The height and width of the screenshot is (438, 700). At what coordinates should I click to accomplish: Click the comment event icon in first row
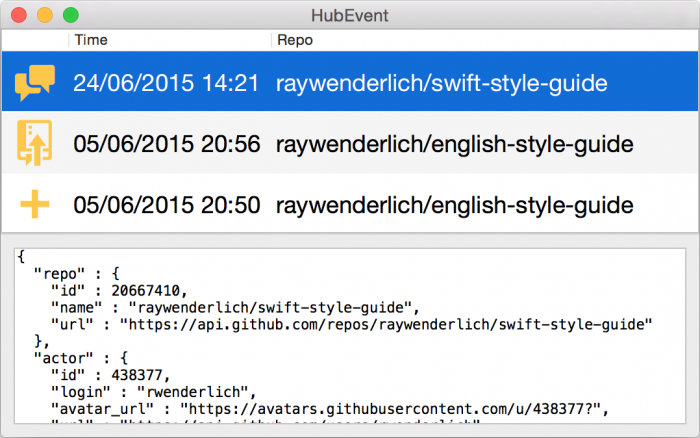pyautogui.click(x=35, y=82)
